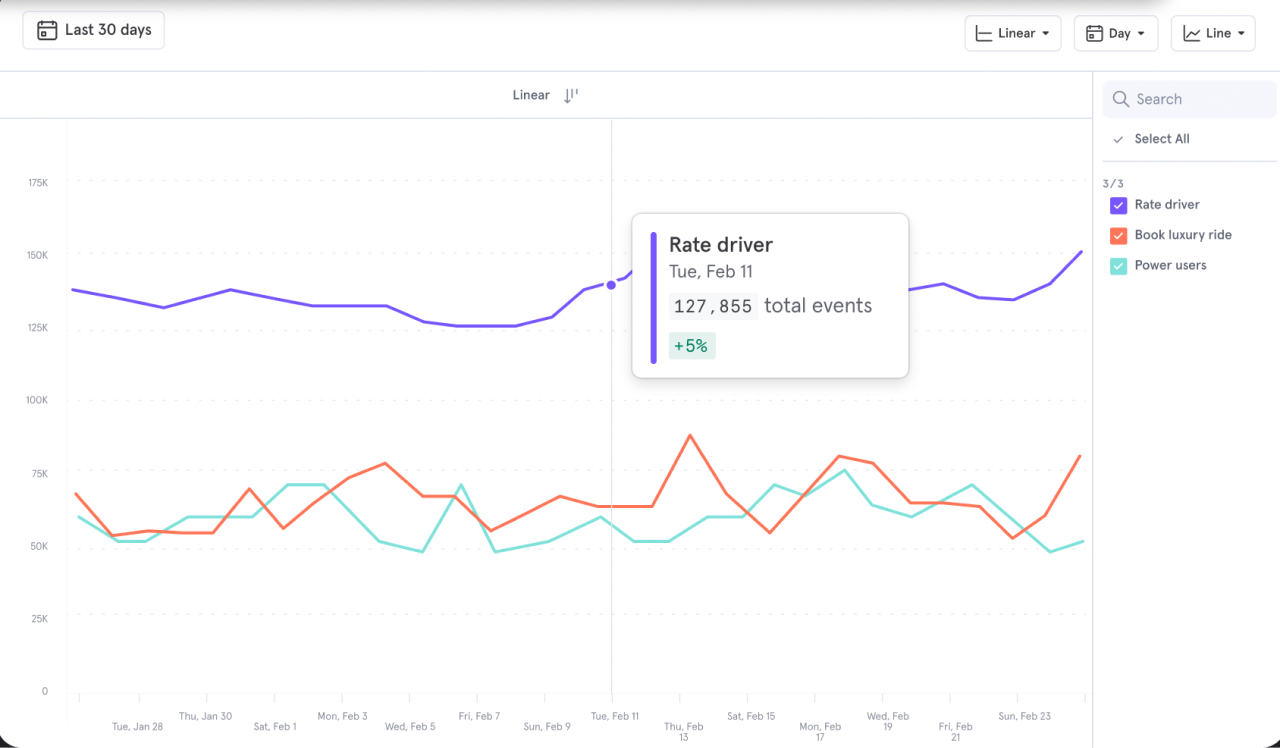1280x748 pixels.
Task: Click the Last 30 days button
Action: pos(93,30)
